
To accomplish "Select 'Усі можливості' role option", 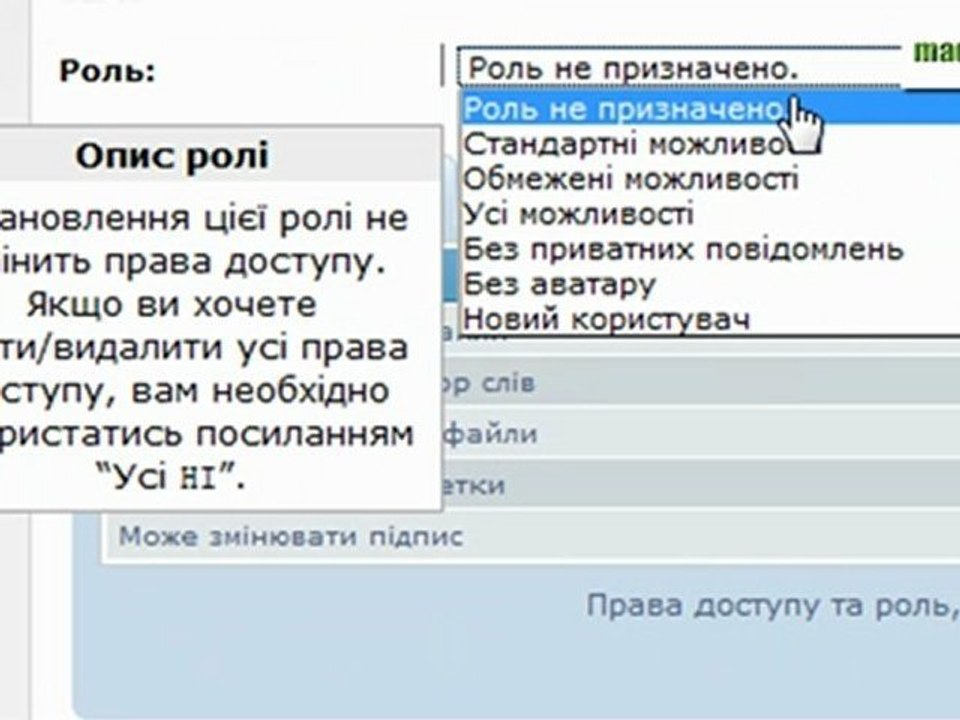I will pyautogui.click(x=711, y=214).
